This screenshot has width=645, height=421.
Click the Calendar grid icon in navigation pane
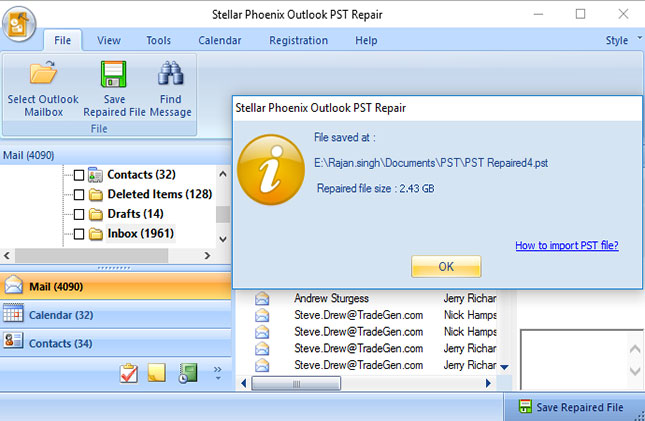pos(13,313)
